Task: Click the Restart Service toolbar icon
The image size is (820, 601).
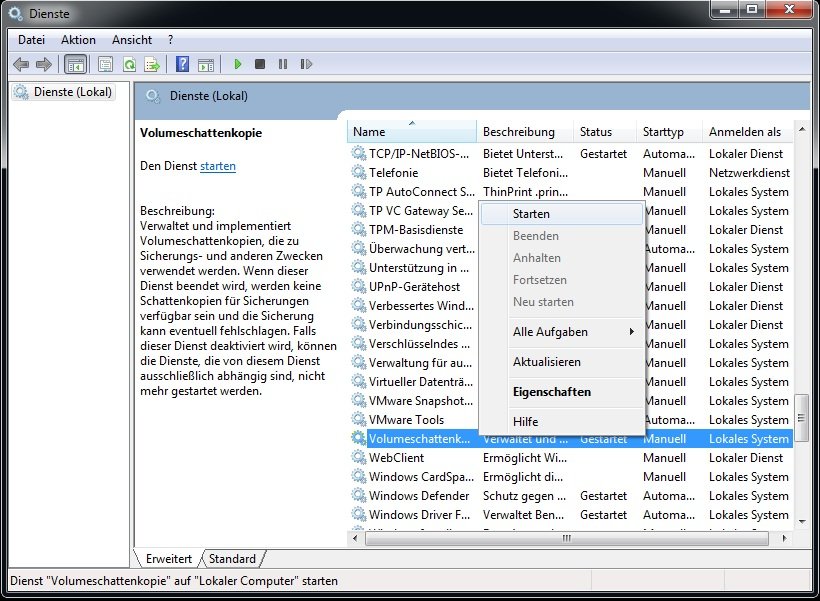Action: point(304,65)
